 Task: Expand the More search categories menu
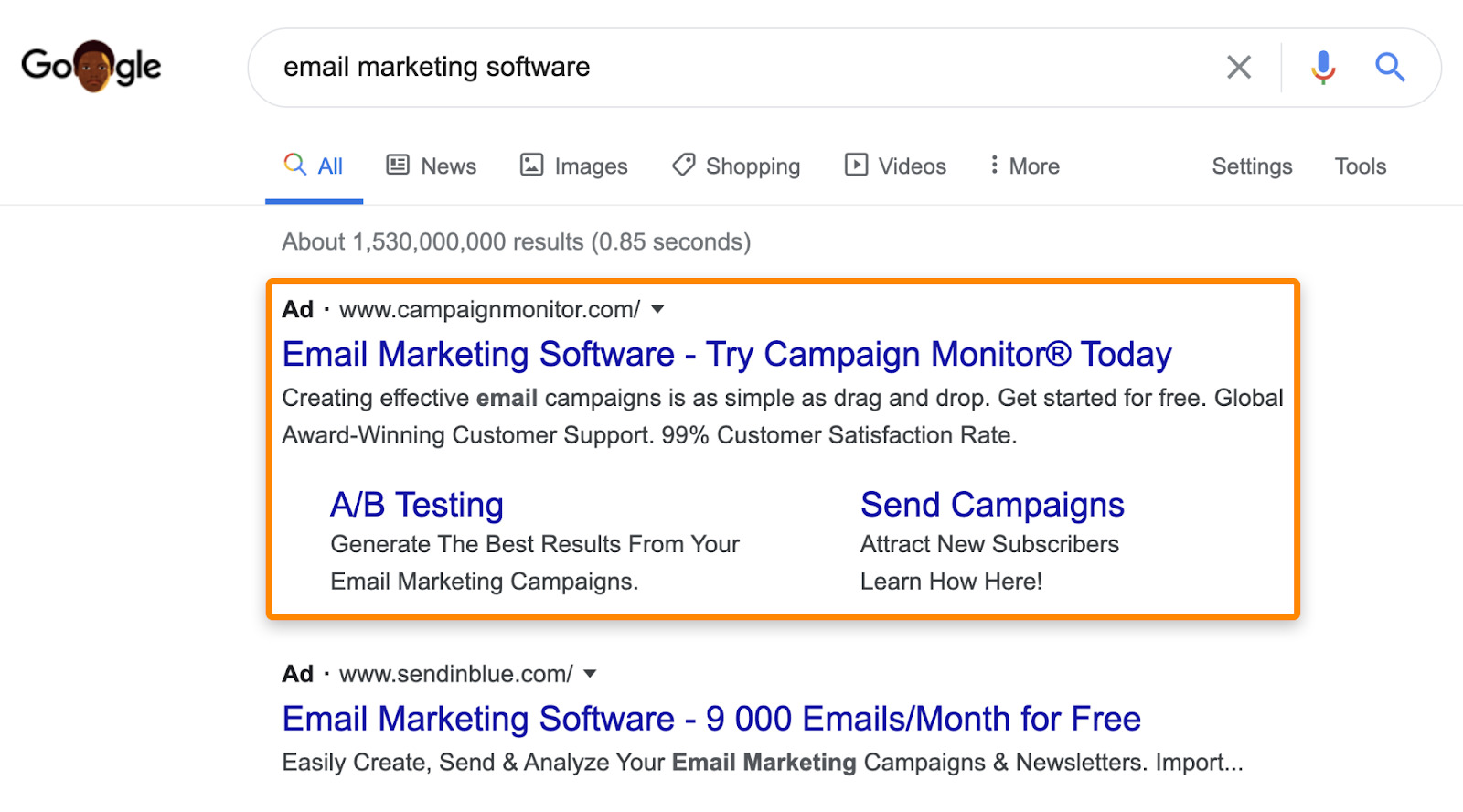pyautogui.click(x=1022, y=166)
